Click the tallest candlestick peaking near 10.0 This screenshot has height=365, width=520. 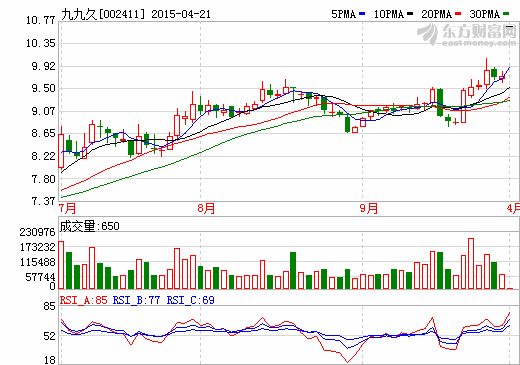click(x=487, y=73)
